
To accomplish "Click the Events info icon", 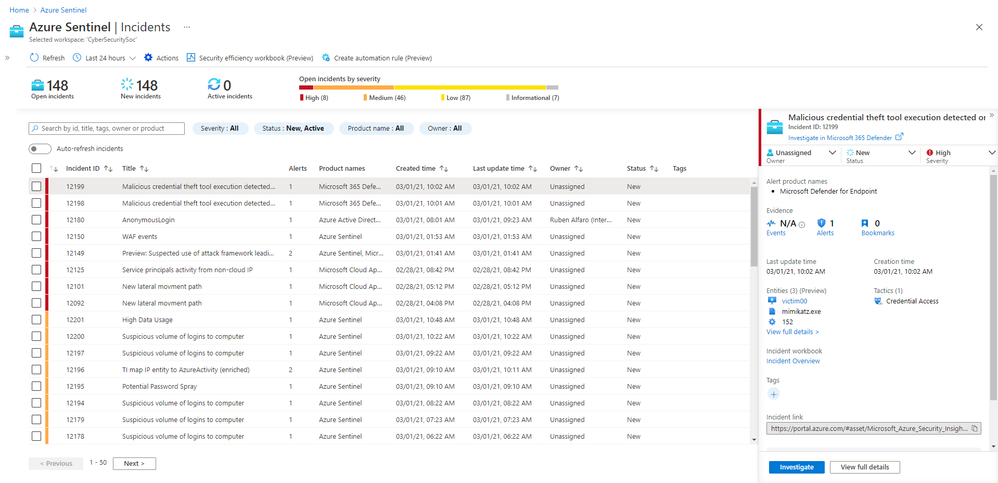I will 802,224.
